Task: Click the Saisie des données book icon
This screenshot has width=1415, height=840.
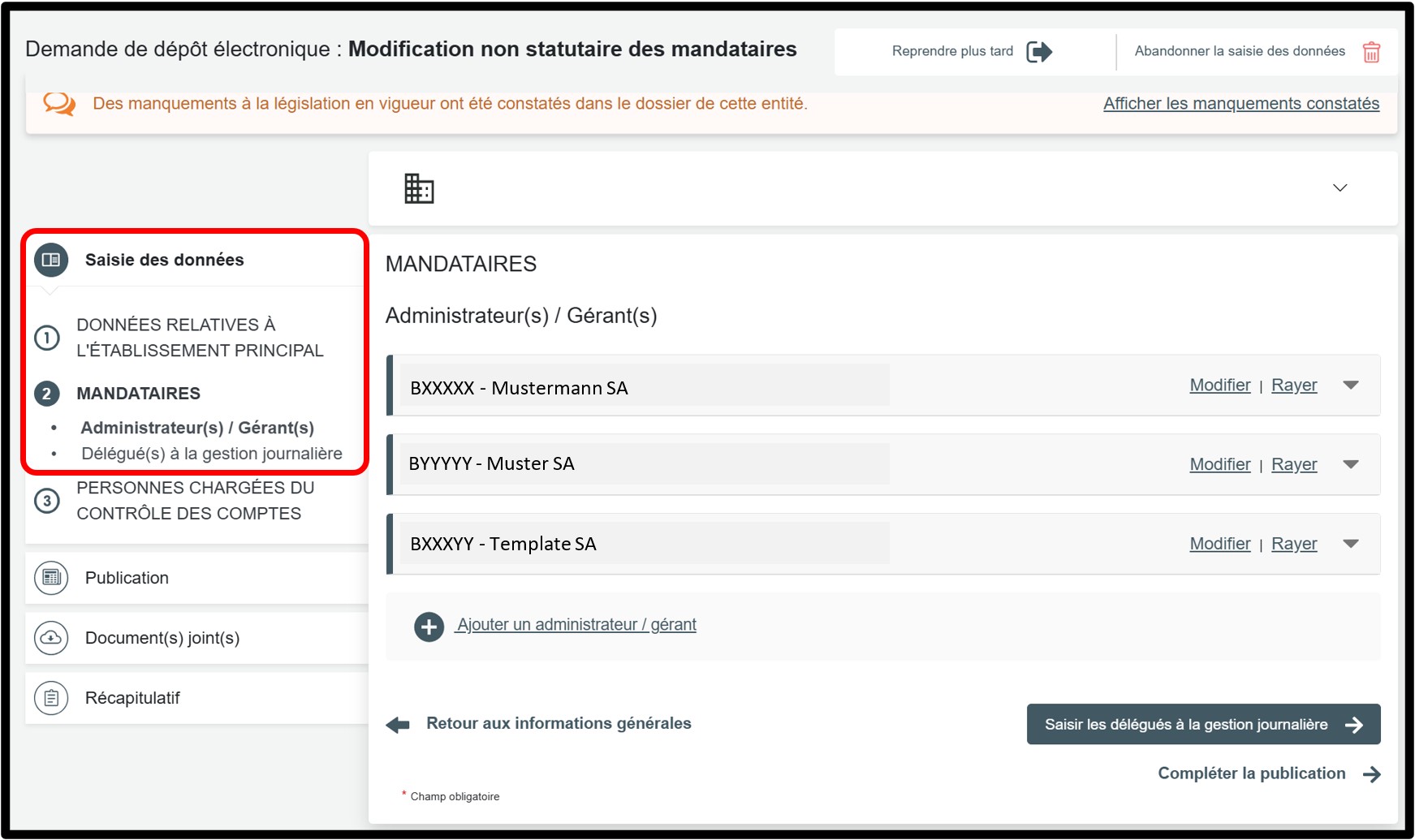Action: click(x=51, y=260)
